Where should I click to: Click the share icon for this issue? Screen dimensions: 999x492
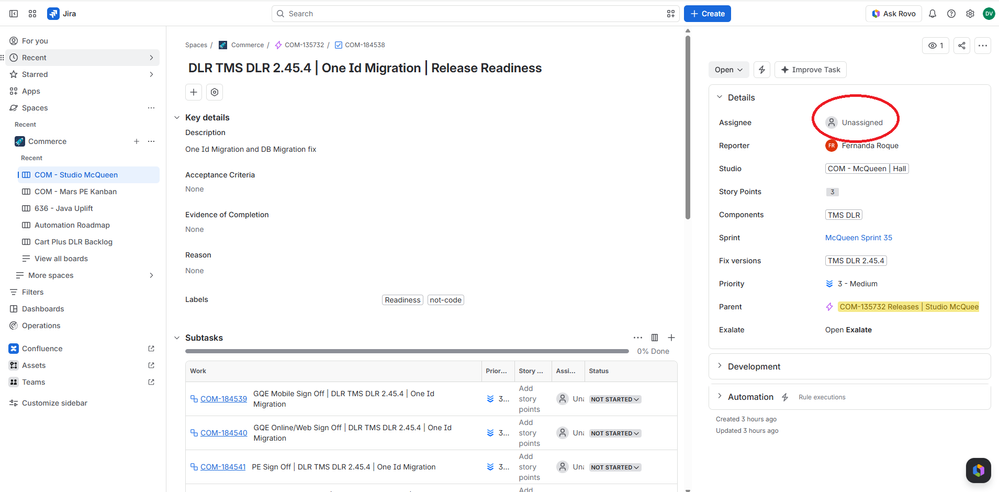962,45
